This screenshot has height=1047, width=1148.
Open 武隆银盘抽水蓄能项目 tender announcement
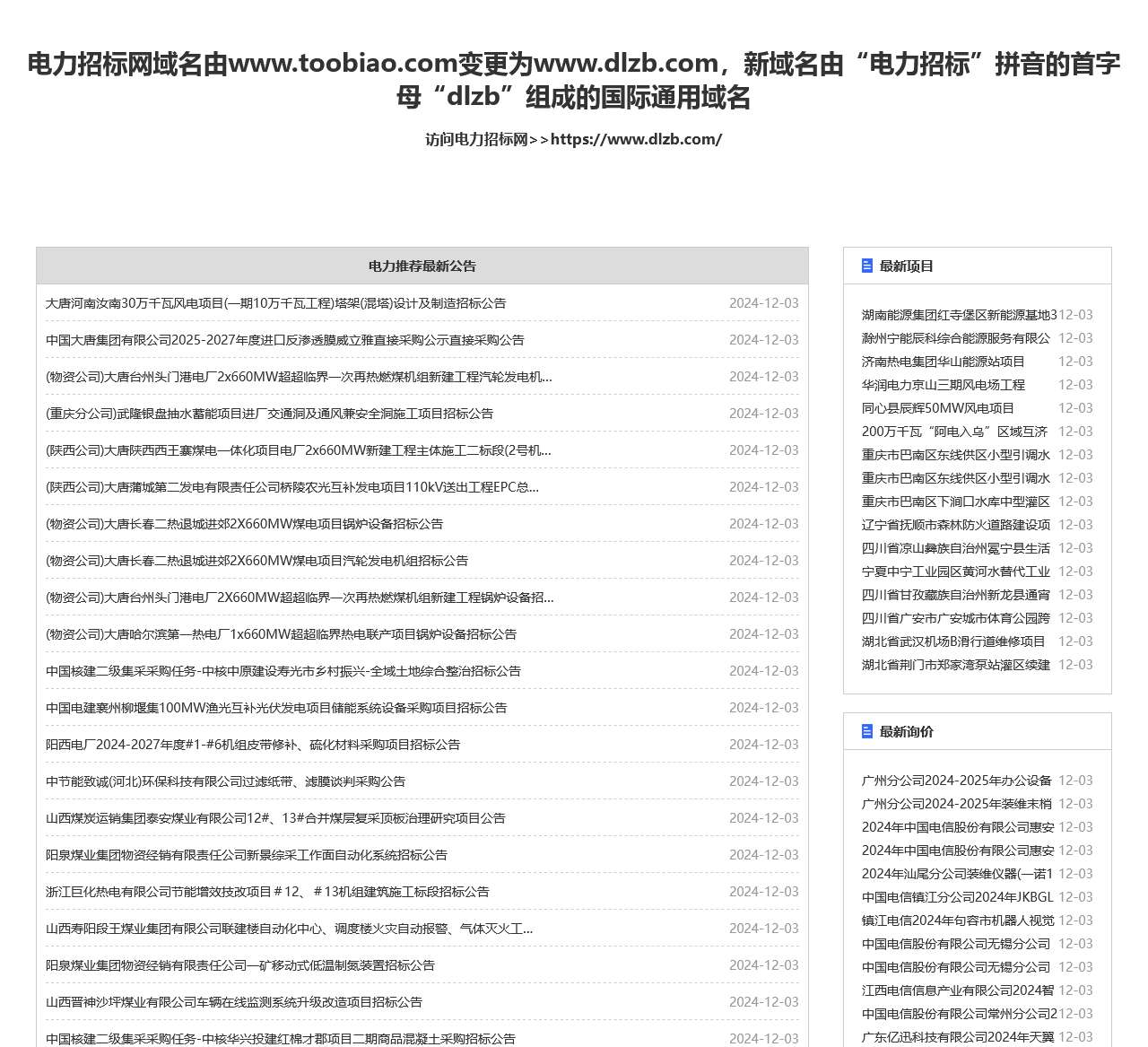[269, 414]
